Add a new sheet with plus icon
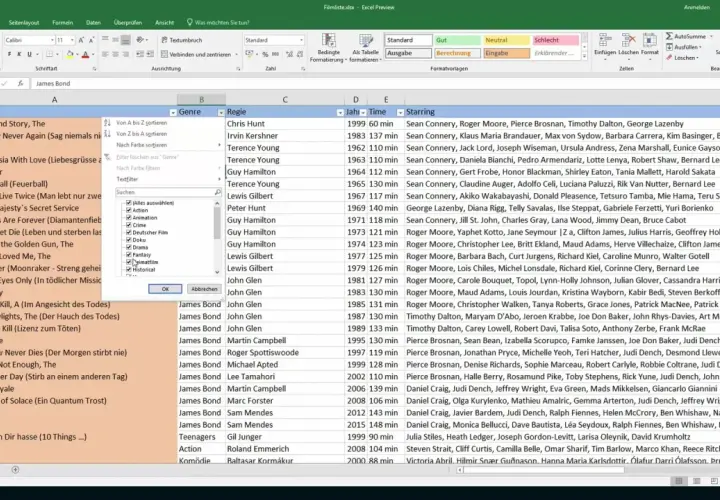This screenshot has width=720, height=500. (x=15, y=470)
